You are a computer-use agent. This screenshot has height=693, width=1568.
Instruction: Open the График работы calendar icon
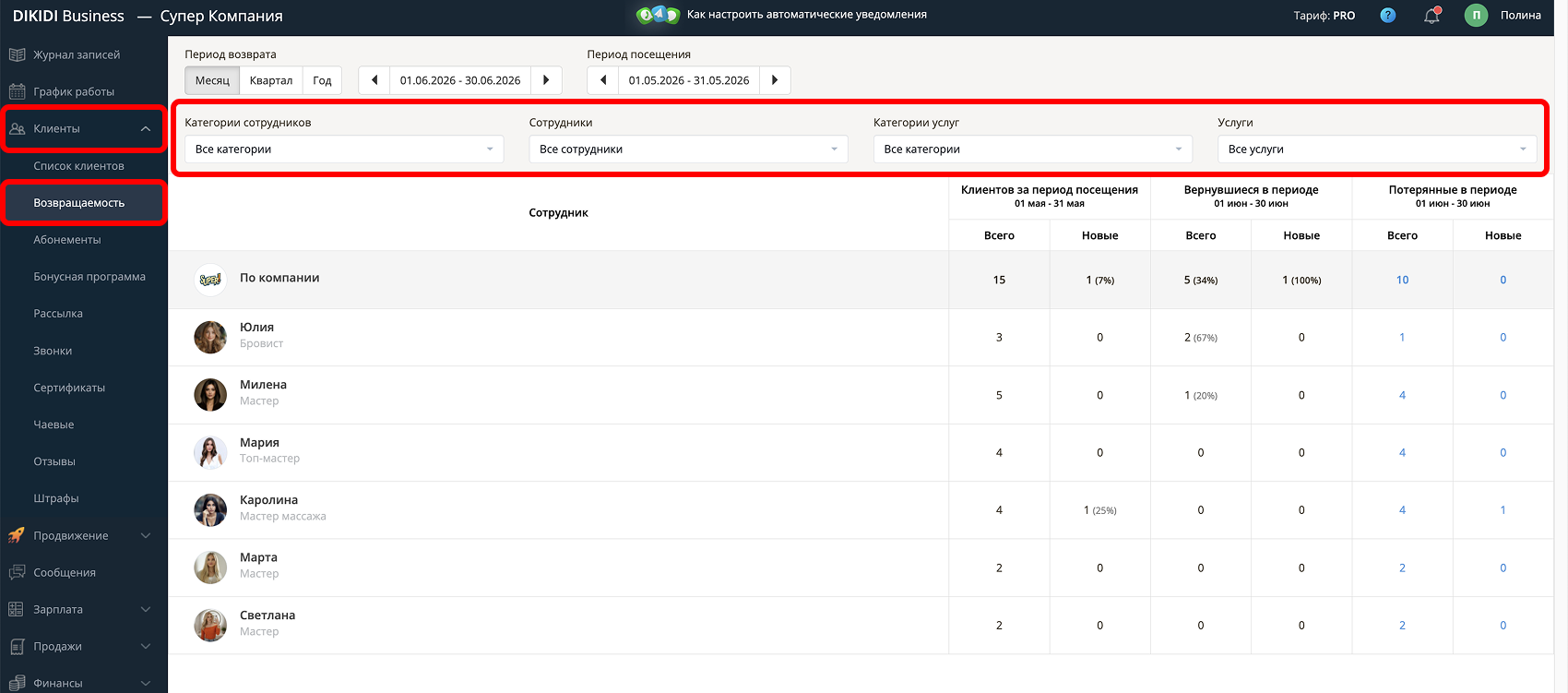[17, 91]
